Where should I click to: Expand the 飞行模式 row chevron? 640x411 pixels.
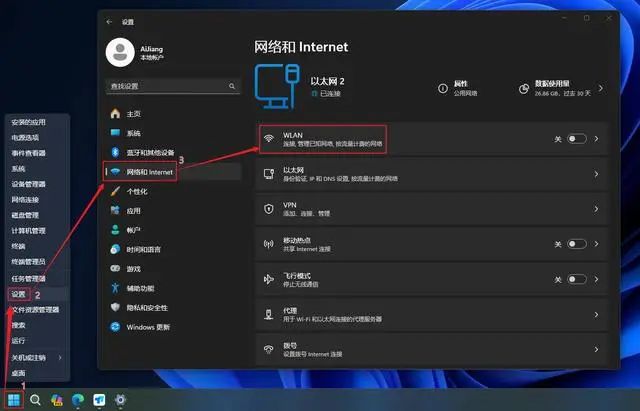coord(596,279)
